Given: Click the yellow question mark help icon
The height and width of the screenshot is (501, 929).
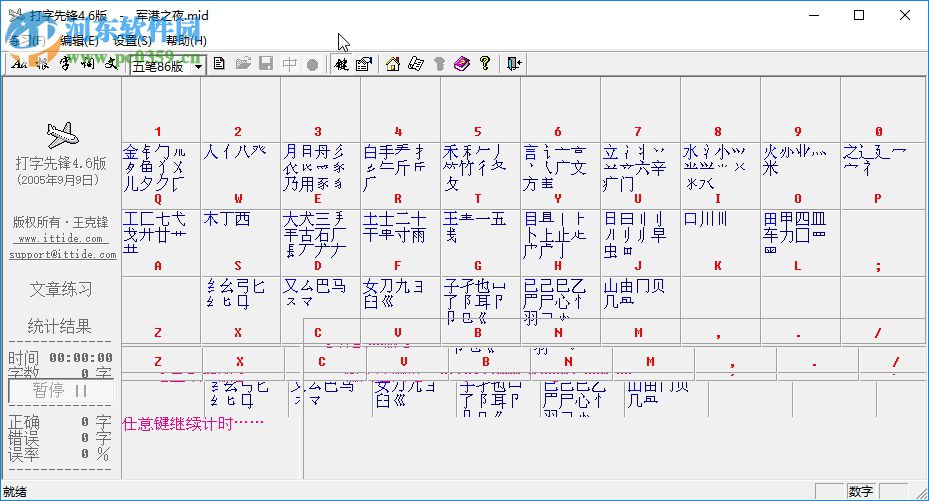Looking at the screenshot, I should tap(485, 63).
